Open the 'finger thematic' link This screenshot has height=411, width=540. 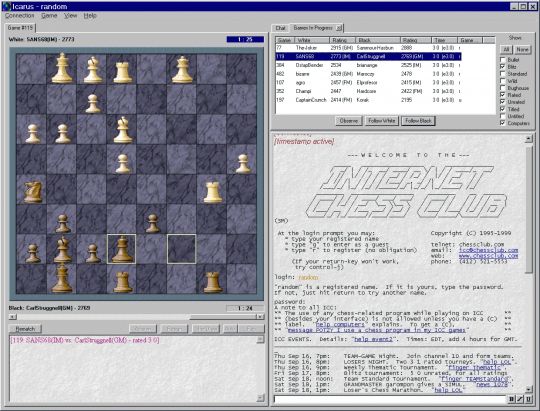pos(475,368)
